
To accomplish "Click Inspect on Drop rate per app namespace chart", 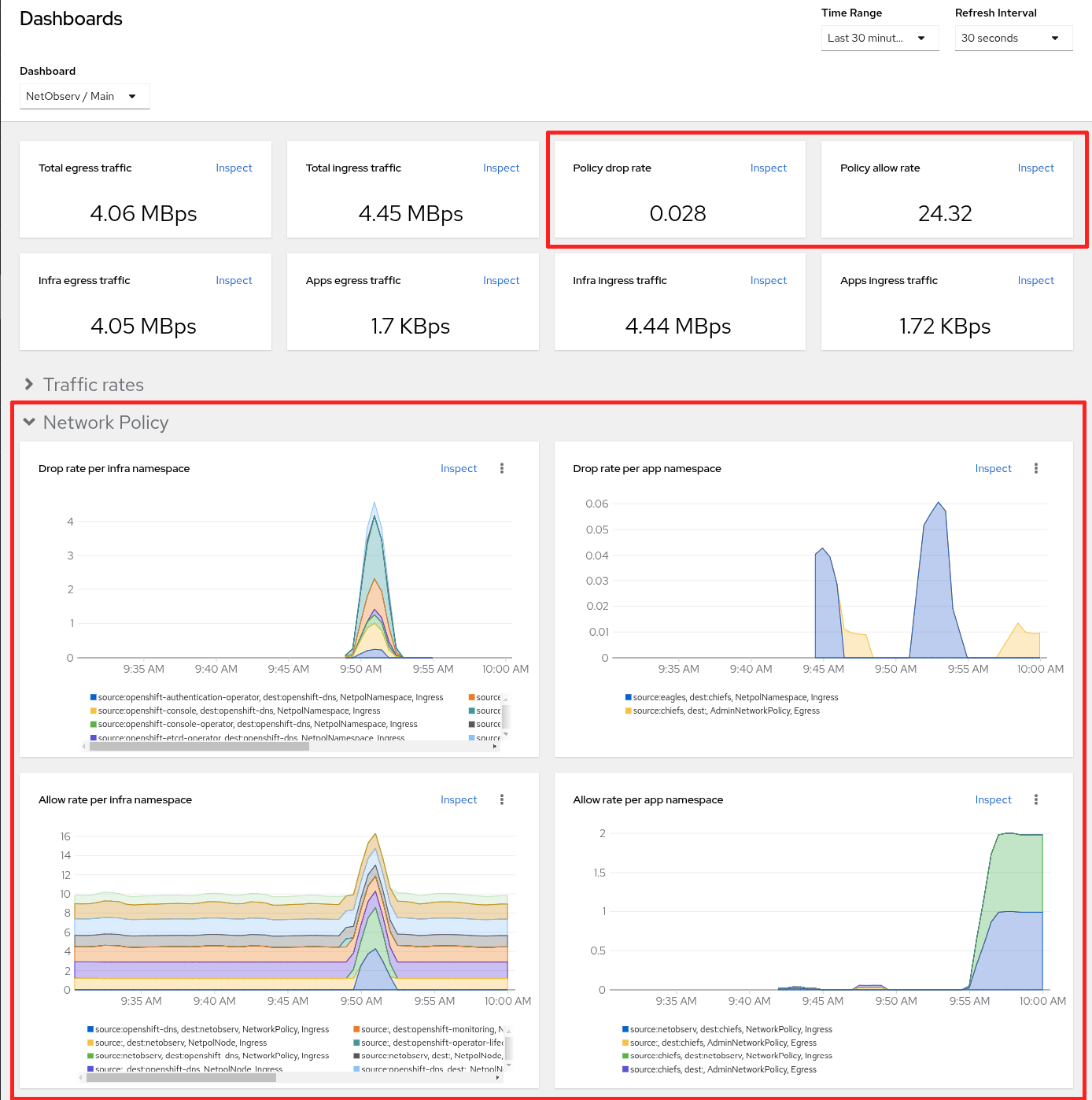I will (x=993, y=468).
